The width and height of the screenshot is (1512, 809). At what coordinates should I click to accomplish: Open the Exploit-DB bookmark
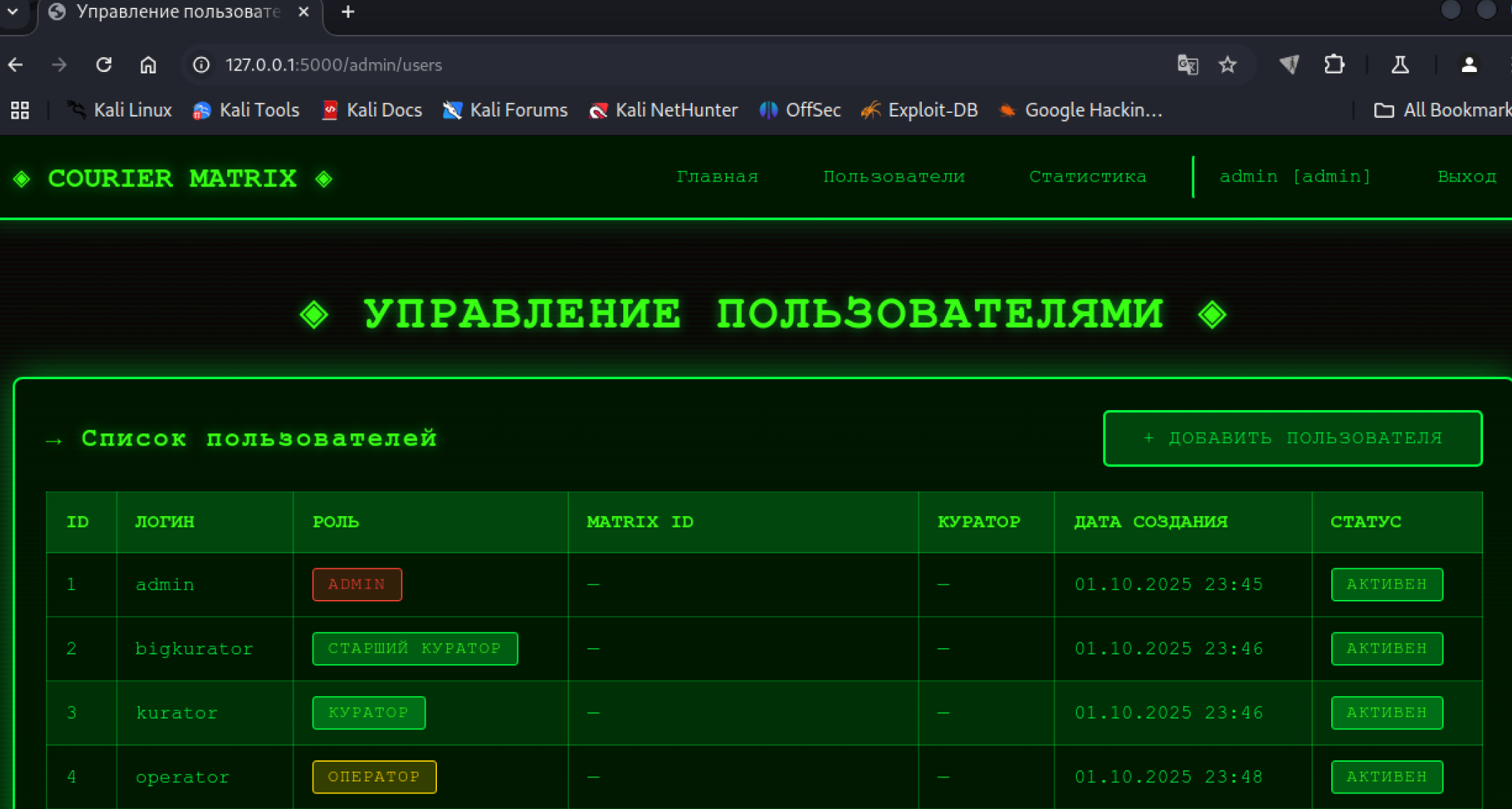[919, 110]
